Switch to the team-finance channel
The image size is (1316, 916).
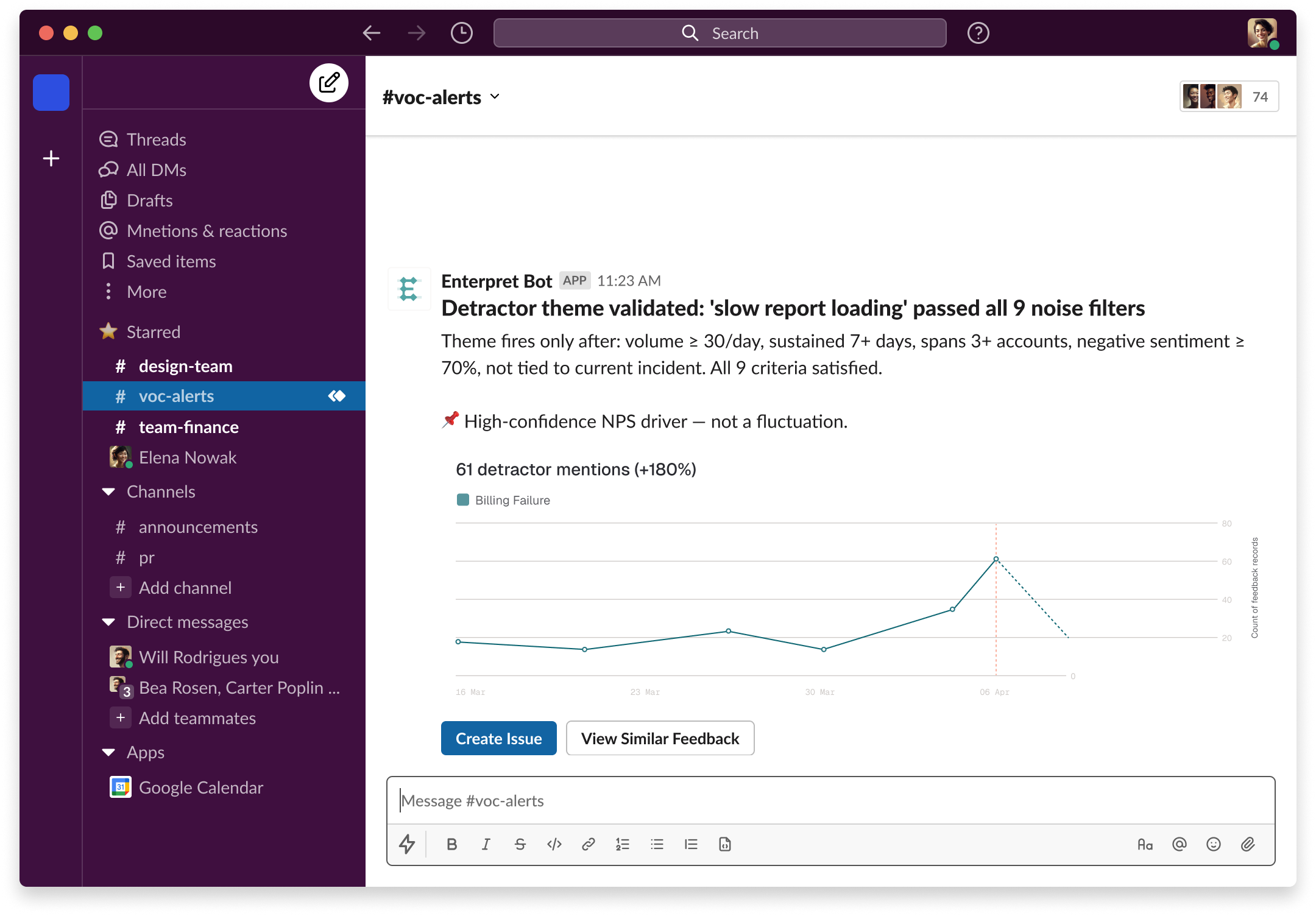[188, 427]
